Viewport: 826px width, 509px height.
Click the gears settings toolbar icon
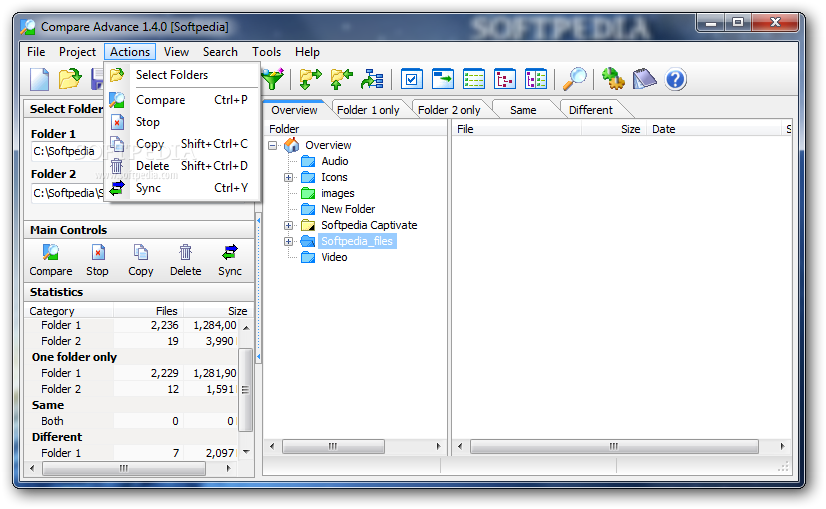613,79
